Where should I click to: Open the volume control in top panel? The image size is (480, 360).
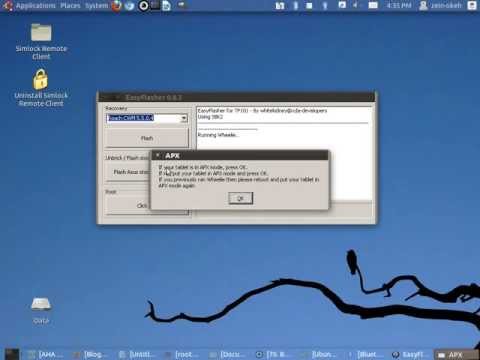(x=356, y=6)
